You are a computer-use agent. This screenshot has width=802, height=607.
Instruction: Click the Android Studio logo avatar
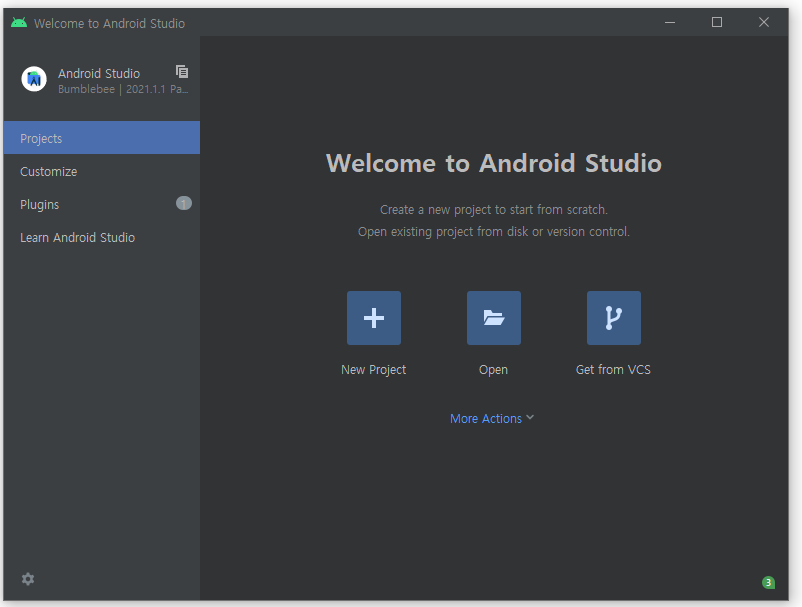pos(34,79)
